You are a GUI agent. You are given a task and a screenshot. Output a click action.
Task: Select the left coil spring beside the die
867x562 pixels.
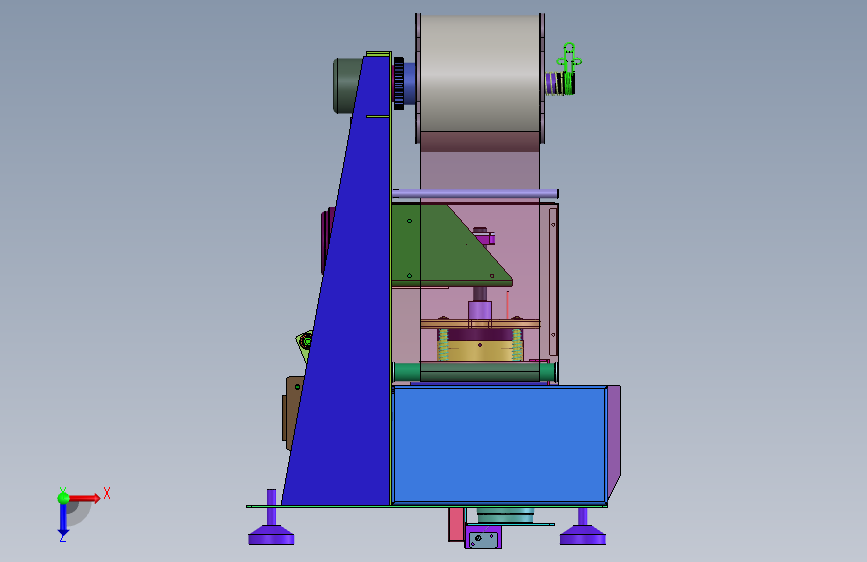[x=443, y=345]
